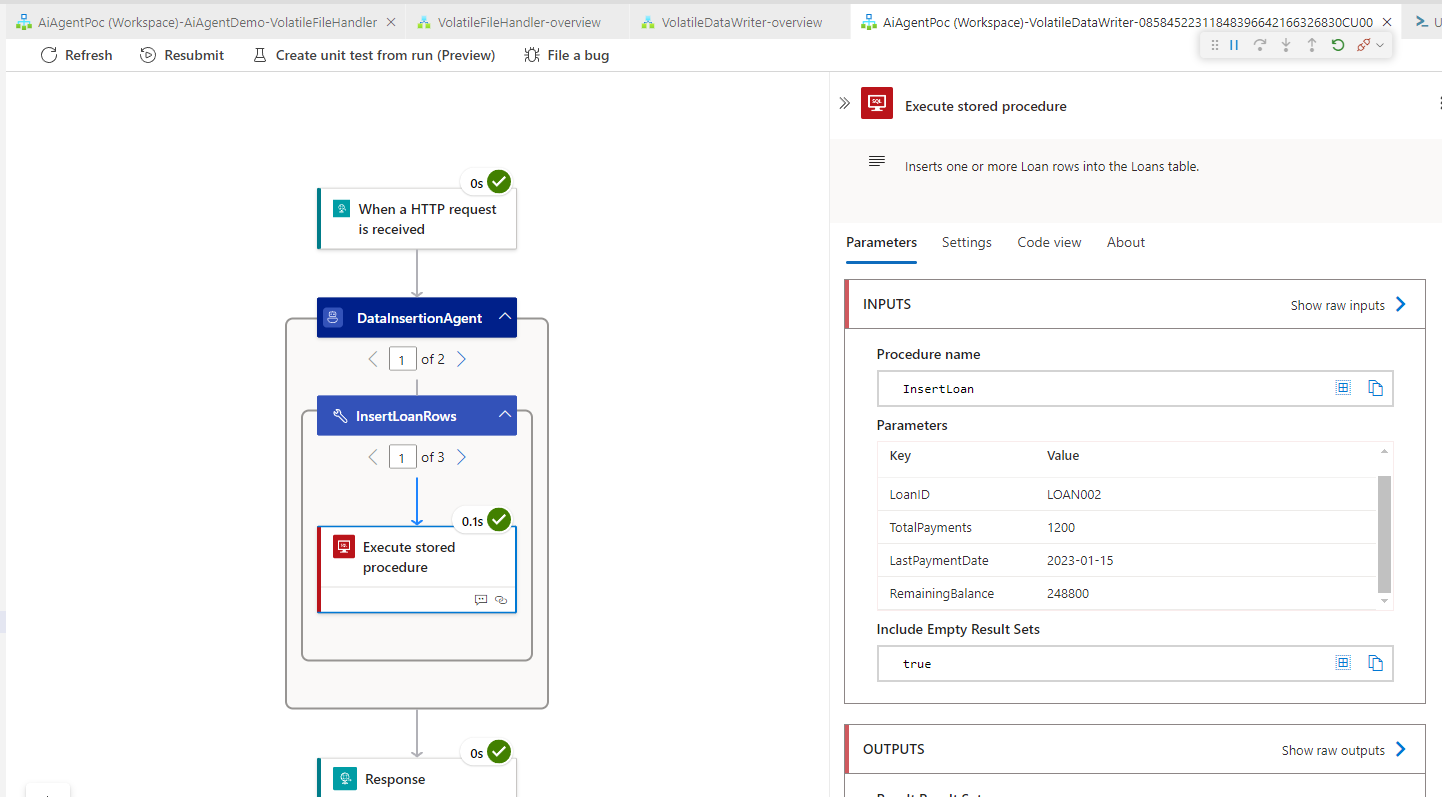1442x797 pixels.
Task: Copy the InsertLoan procedure name value
Action: [1375, 388]
